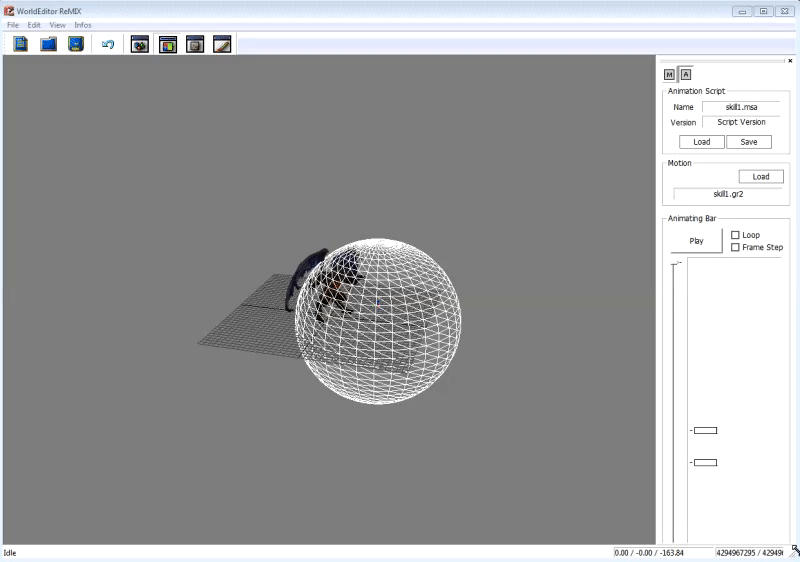Select the upper timeline event marker
The image size is (800, 562).
point(706,430)
